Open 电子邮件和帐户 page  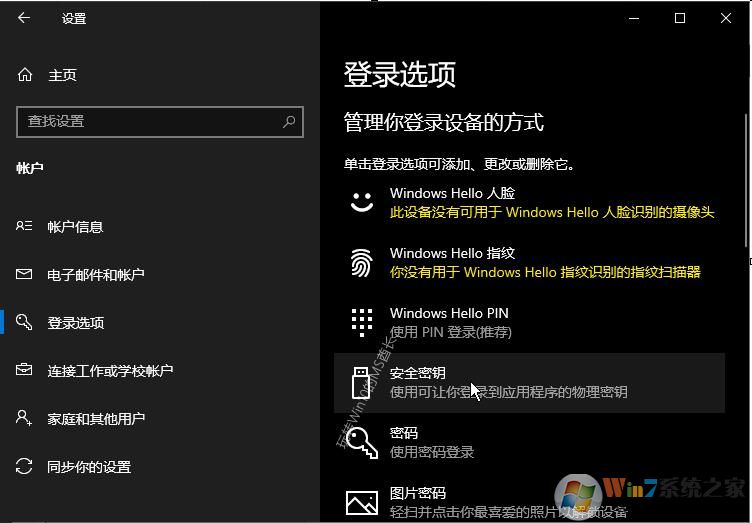pyautogui.click(x=95, y=275)
